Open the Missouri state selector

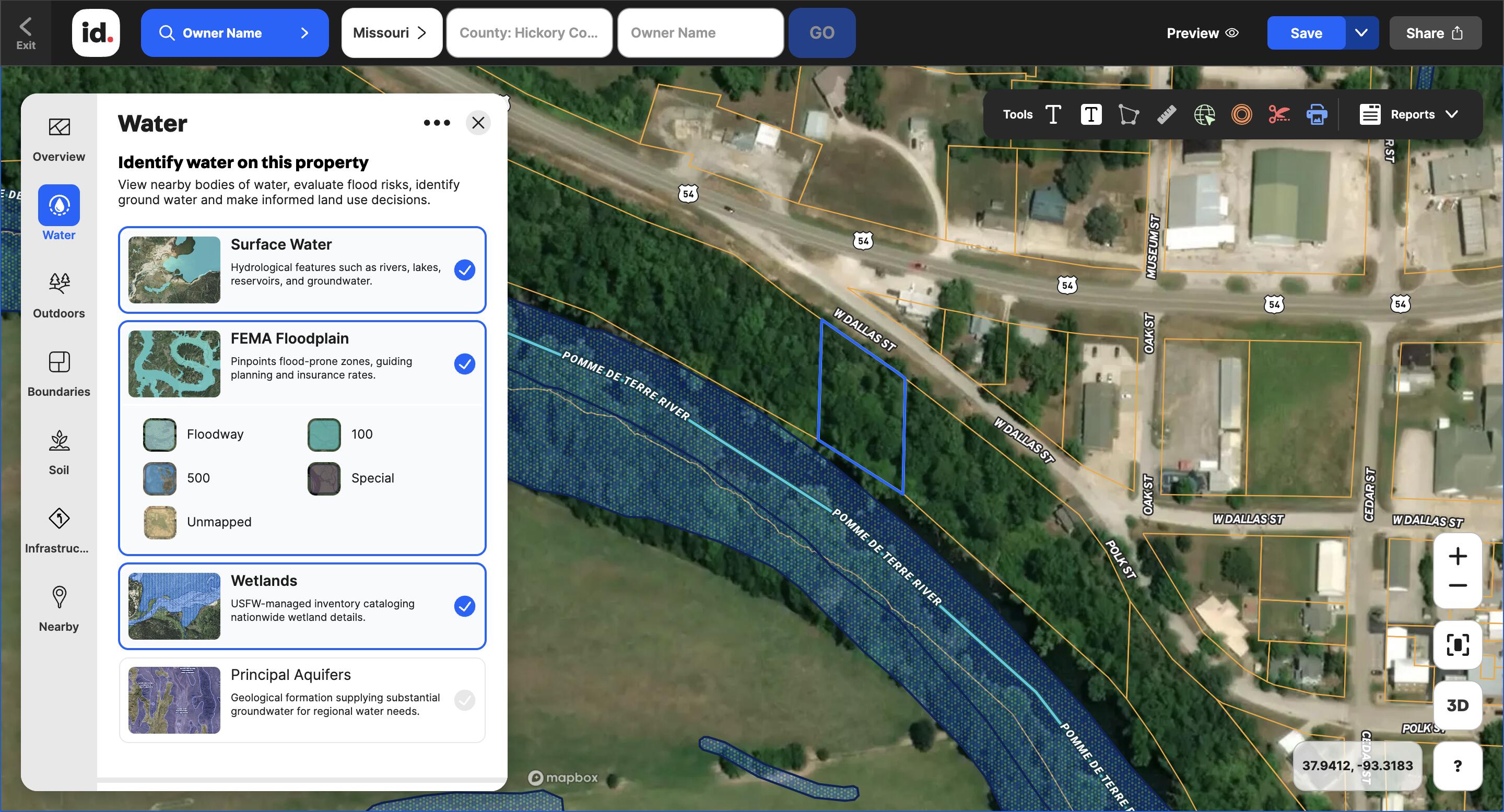(x=391, y=33)
